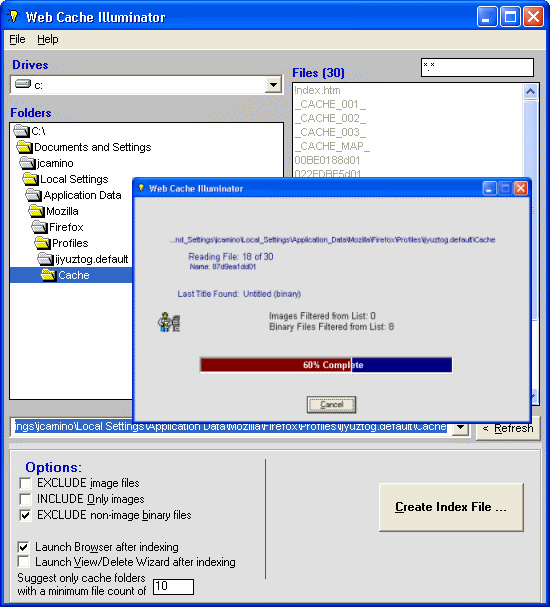Select _CACHE_MAP_ in Files list
Viewport: 550px width, 607px height.
[x=332, y=146]
